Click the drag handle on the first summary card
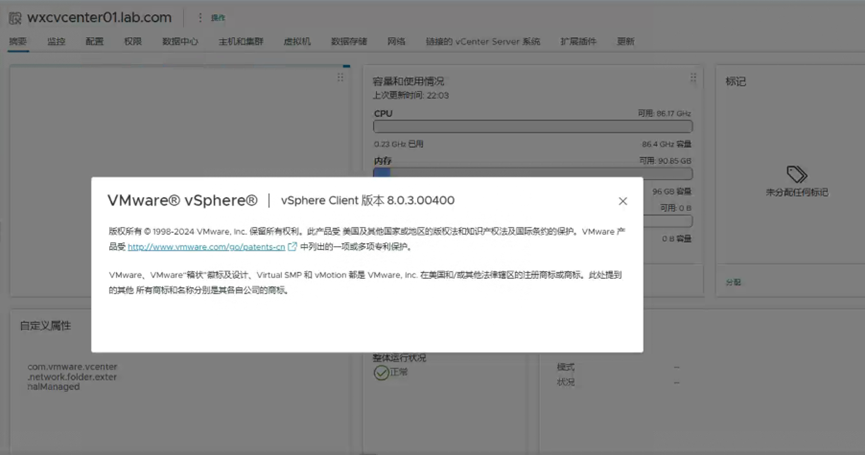Image resolution: width=865 pixels, height=455 pixels. (340, 78)
